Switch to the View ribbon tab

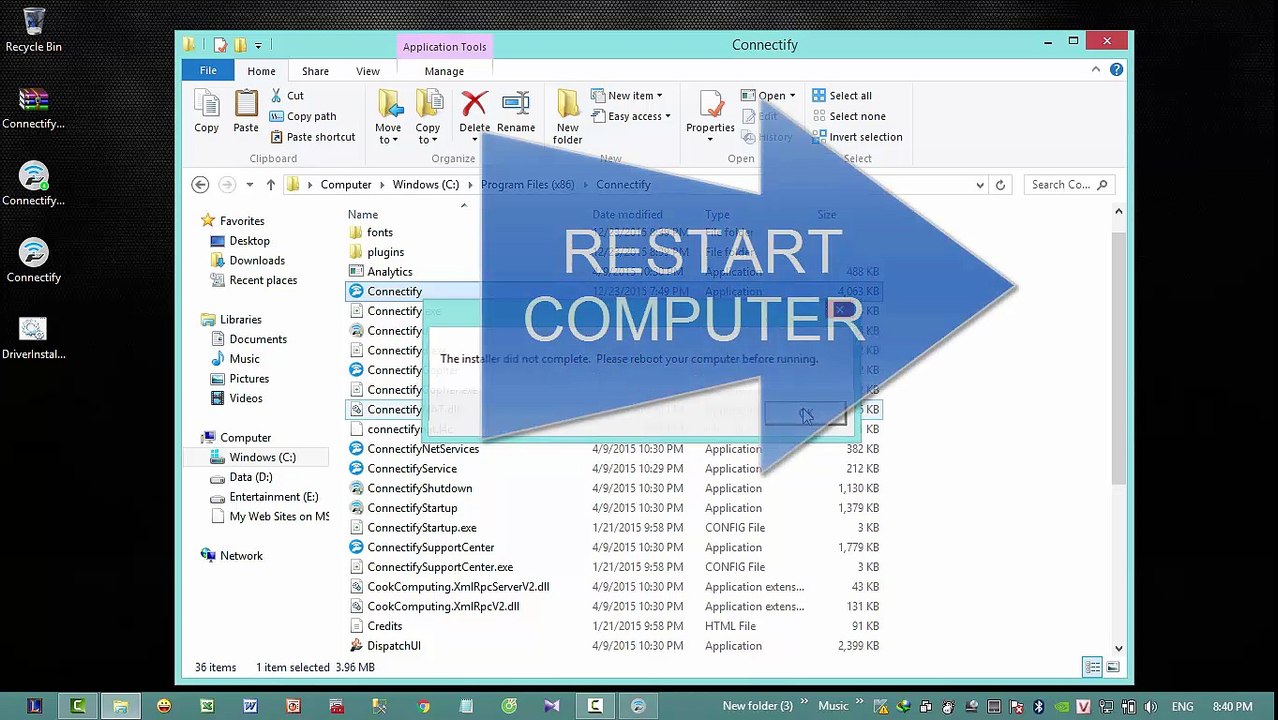368,71
